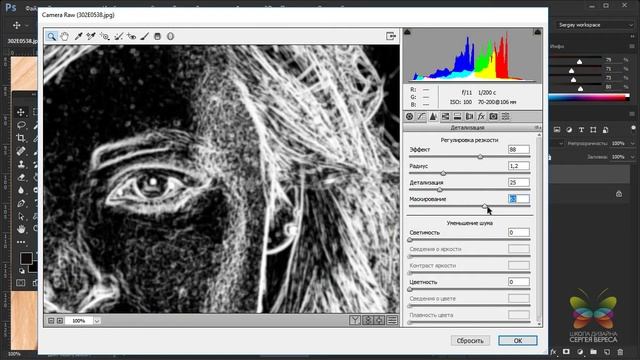This screenshot has width=640, height=360.
Task: Open the HSL / Grayscale panel tab
Action: coord(445,117)
